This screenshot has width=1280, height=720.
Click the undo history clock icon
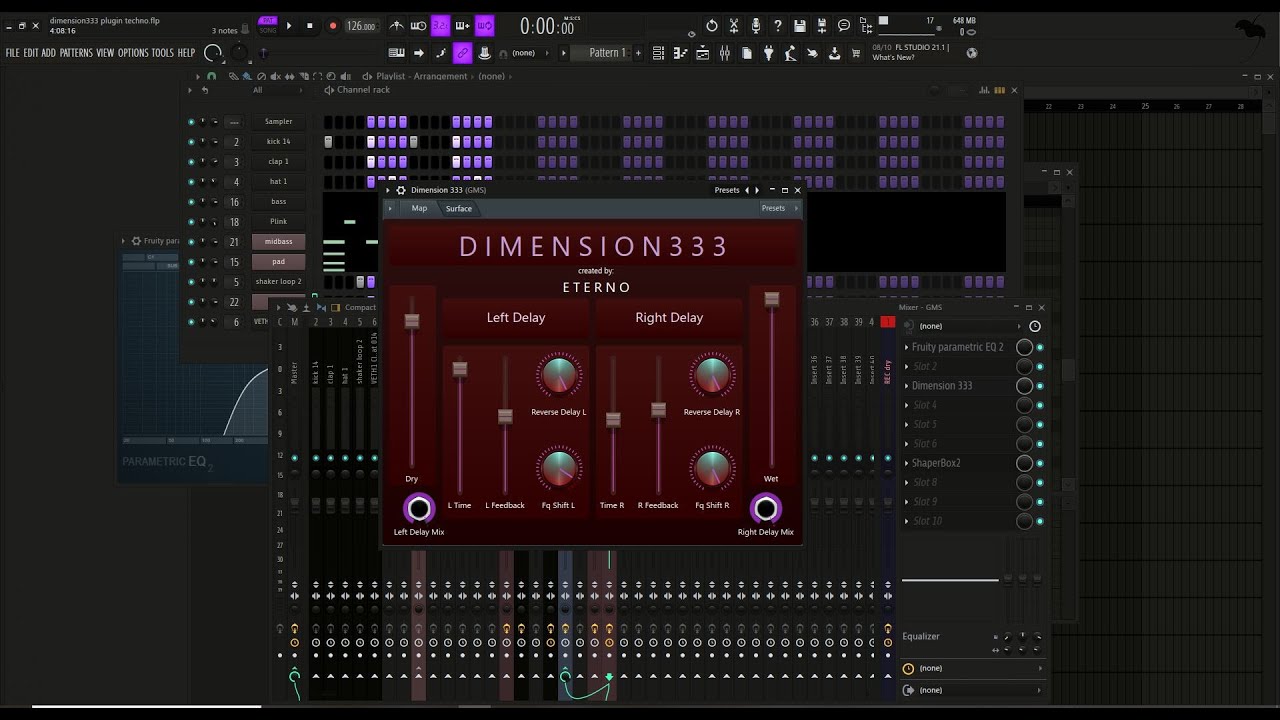(712, 26)
